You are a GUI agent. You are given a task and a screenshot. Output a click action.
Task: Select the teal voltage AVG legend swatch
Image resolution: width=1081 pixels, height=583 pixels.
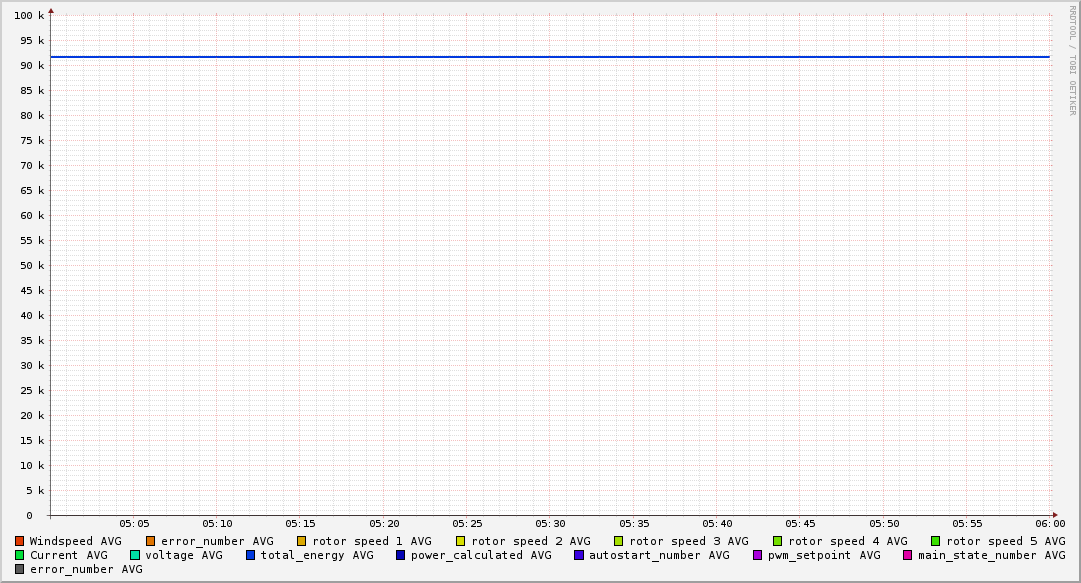[x=135, y=555]
